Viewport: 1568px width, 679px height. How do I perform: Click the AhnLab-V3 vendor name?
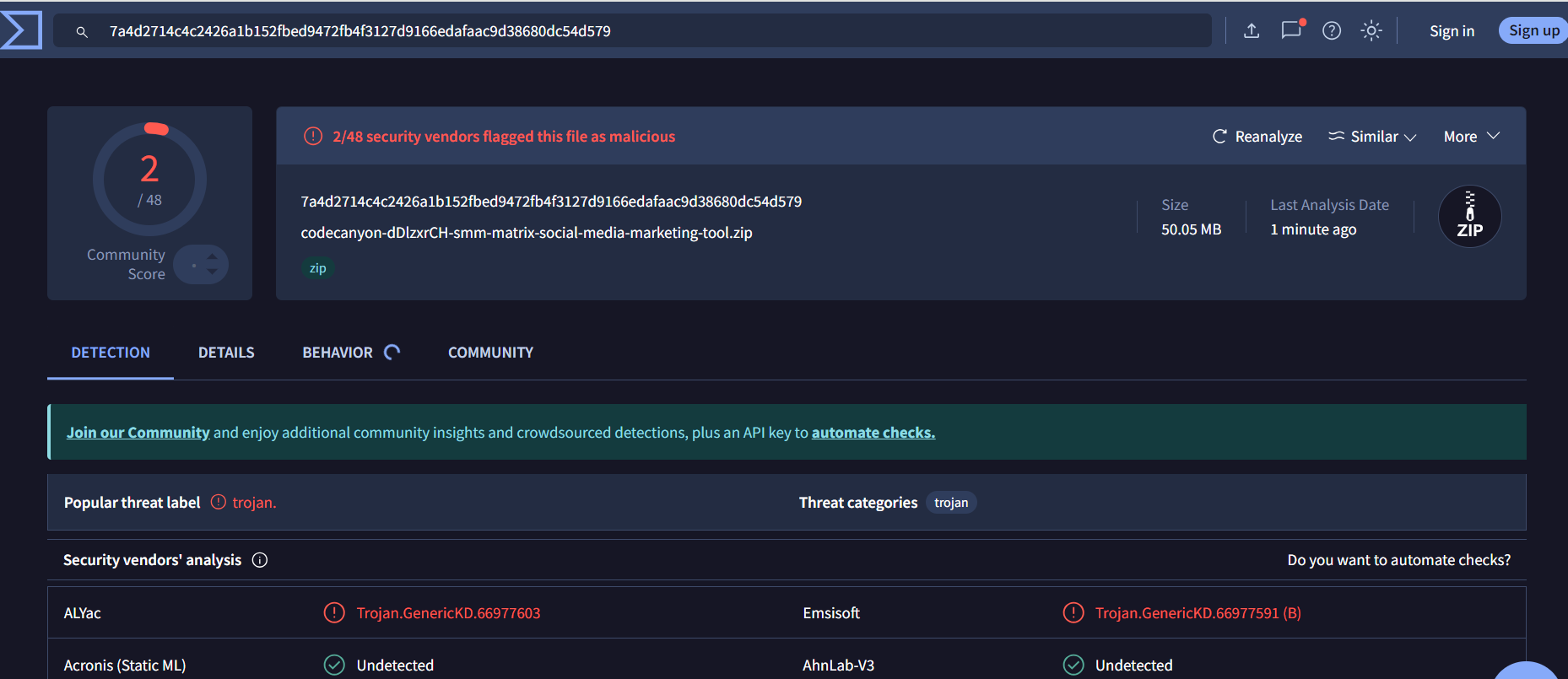pos(838,666)
